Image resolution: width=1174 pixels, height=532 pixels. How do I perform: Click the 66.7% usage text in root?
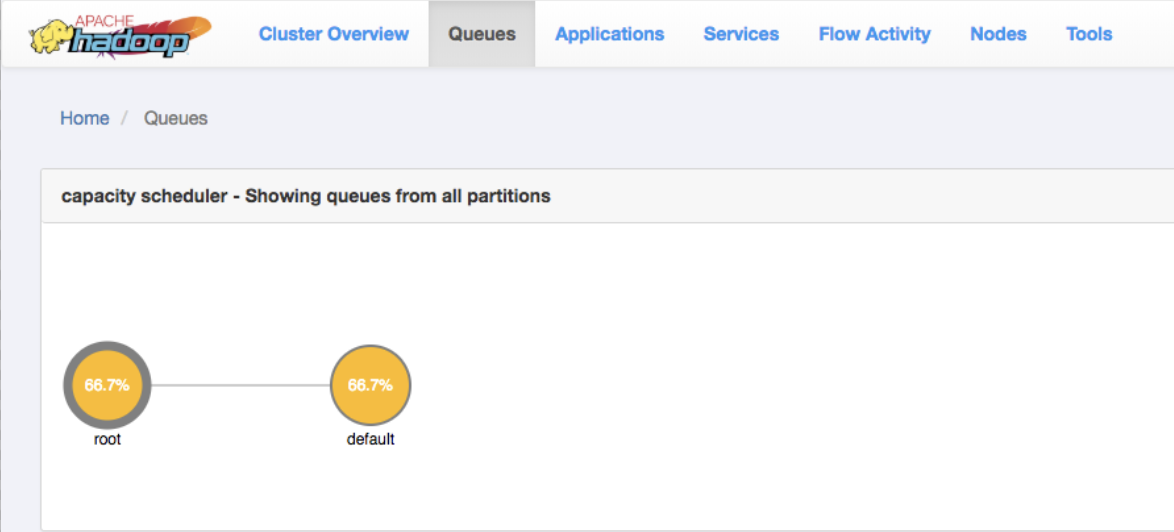click(x=107, y=385)
